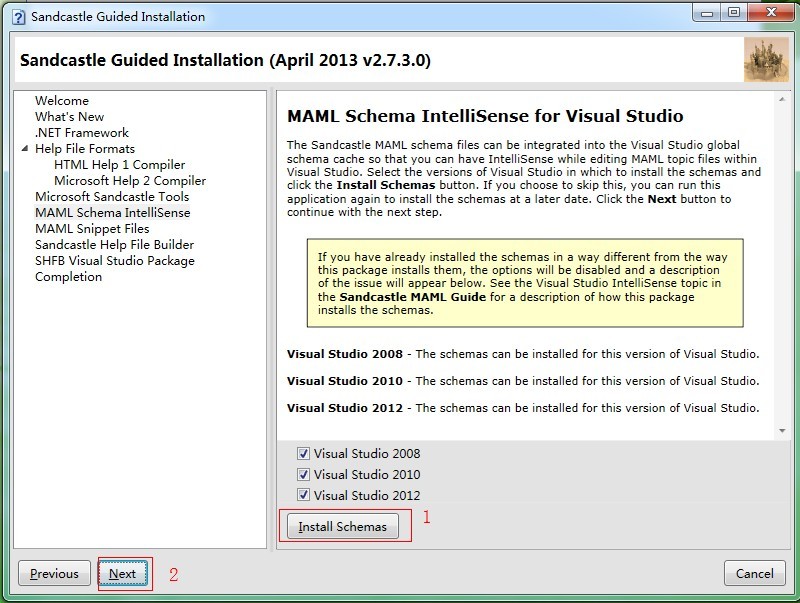Go to the Next step
The image size is (800, 603).
point(122,574)
